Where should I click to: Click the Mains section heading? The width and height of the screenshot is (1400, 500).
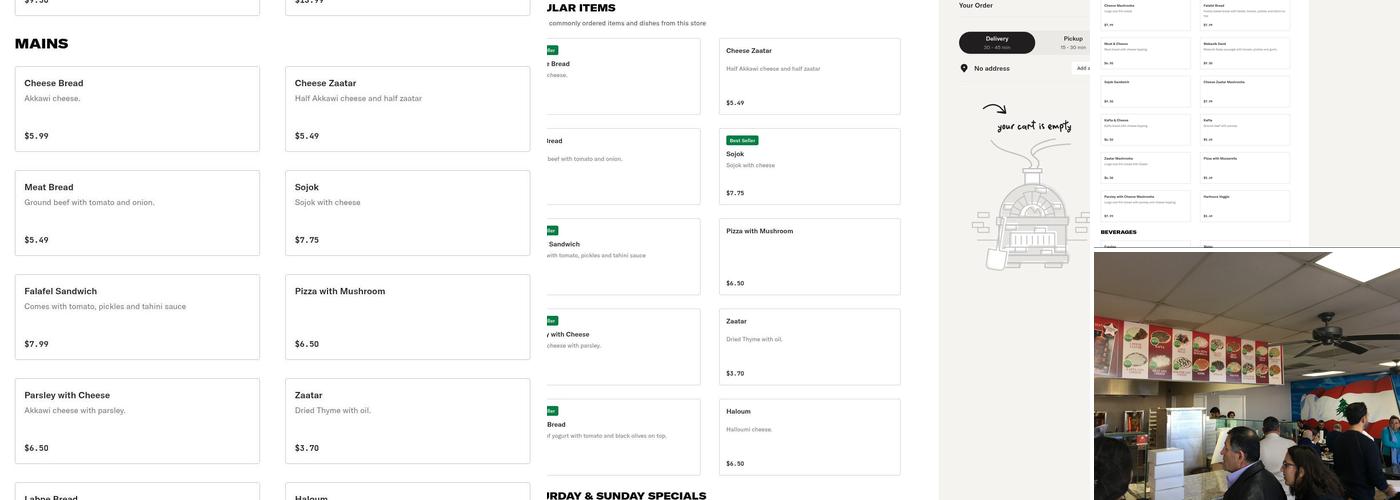(41, 44)
